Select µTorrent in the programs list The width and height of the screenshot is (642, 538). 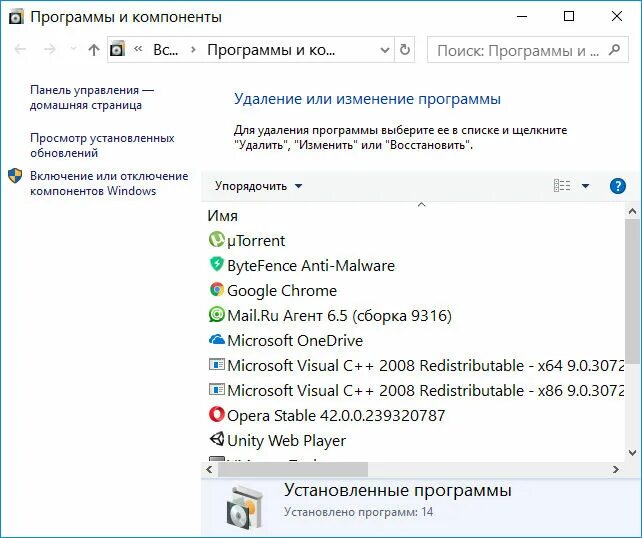click(256, 241)
